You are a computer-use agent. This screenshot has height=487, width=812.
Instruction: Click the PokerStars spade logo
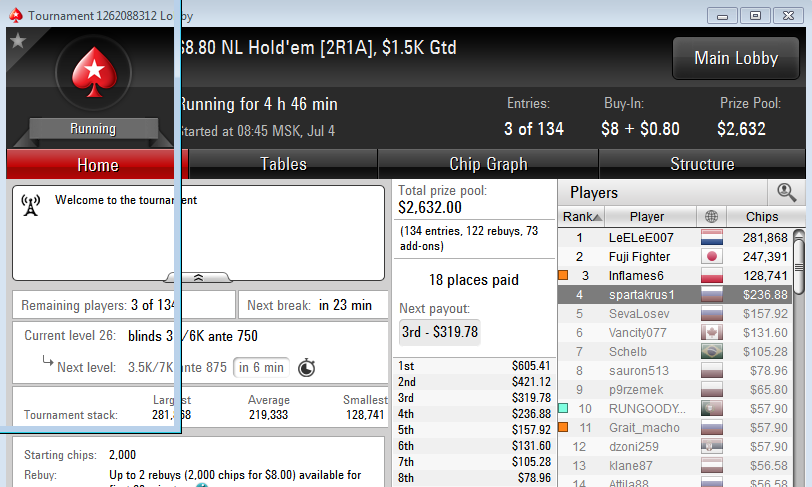94,72
